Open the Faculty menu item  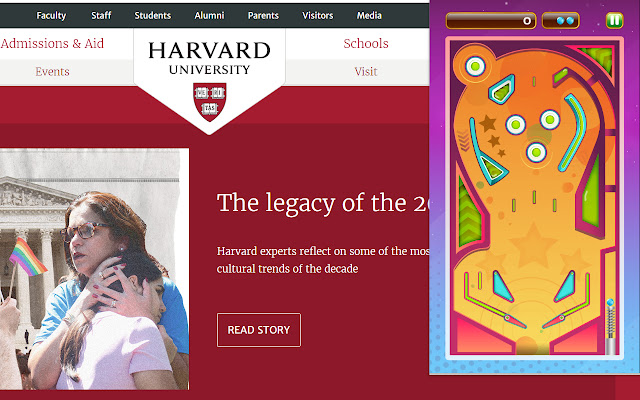[x=51, y=16]
